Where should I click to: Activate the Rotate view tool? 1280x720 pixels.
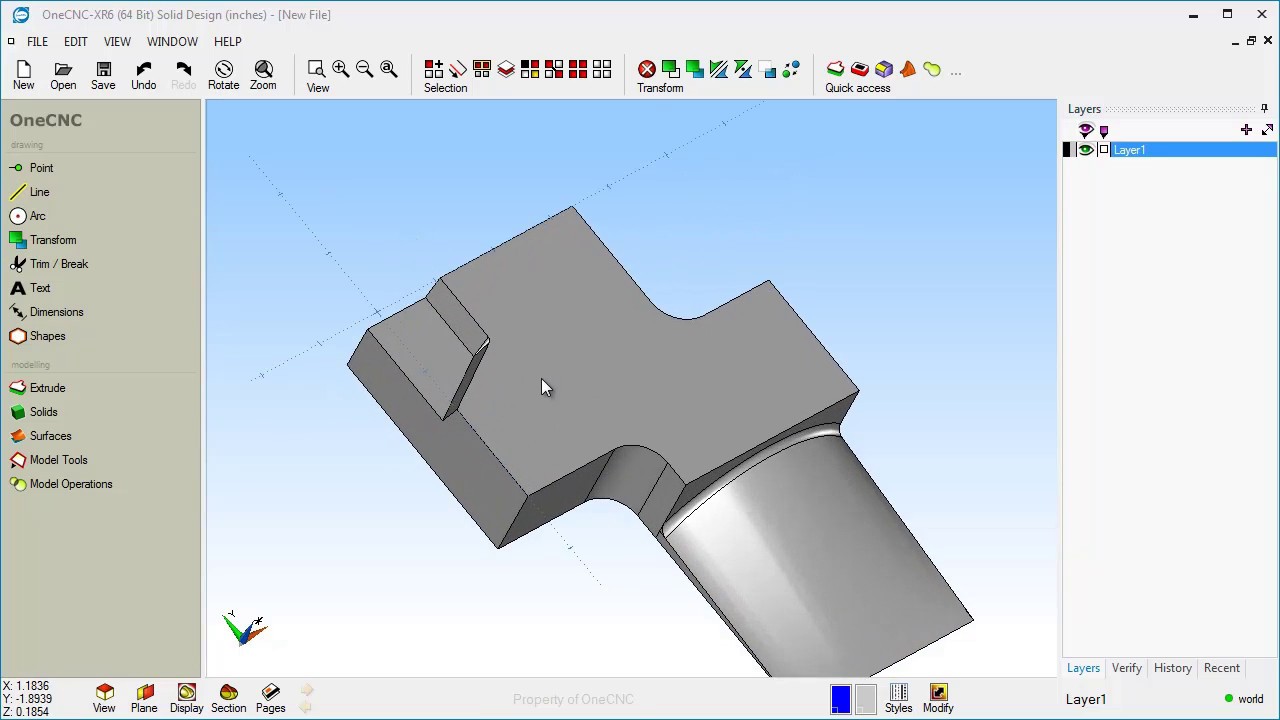point(223,75)
